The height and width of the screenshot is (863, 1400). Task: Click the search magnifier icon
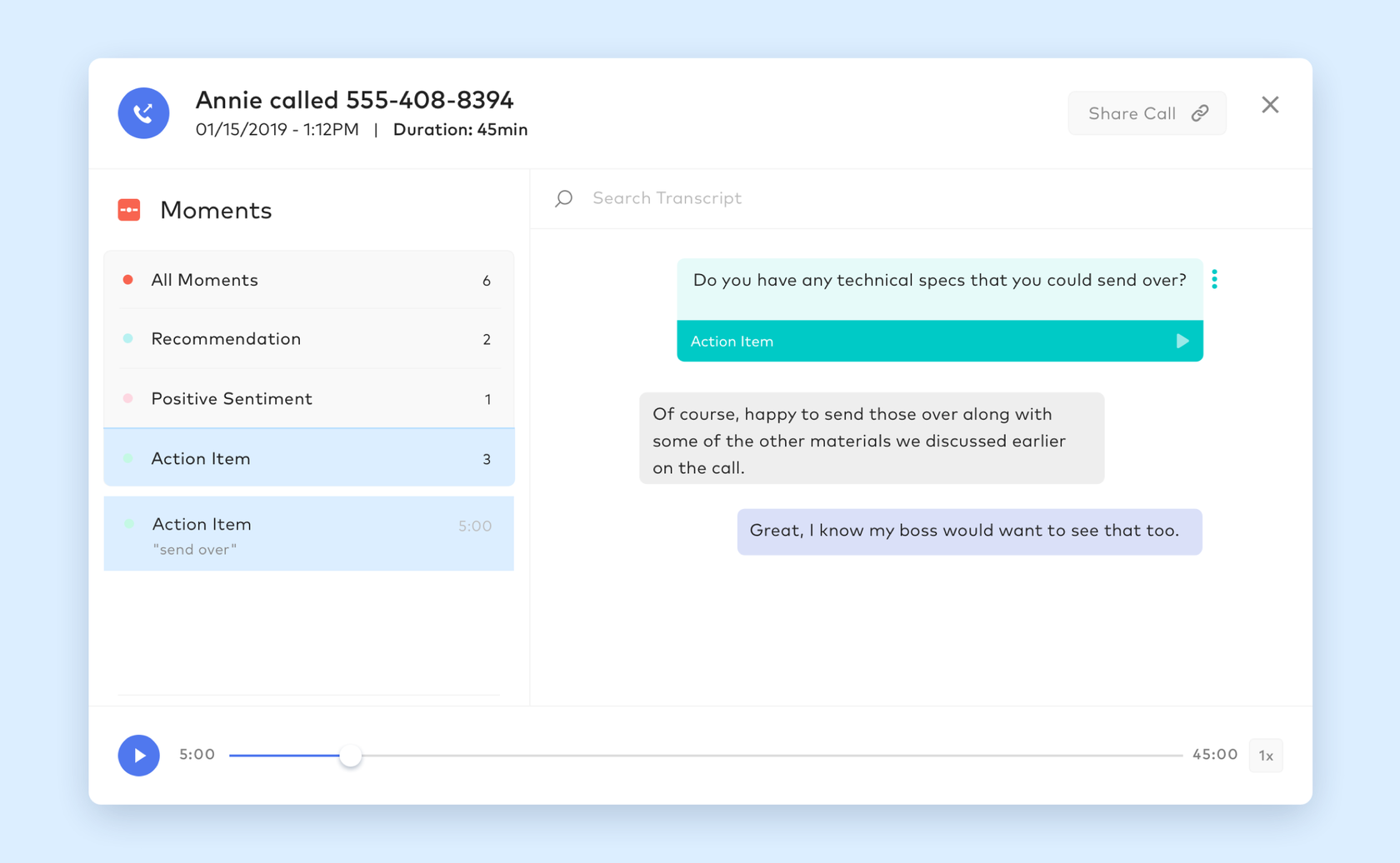564,198
